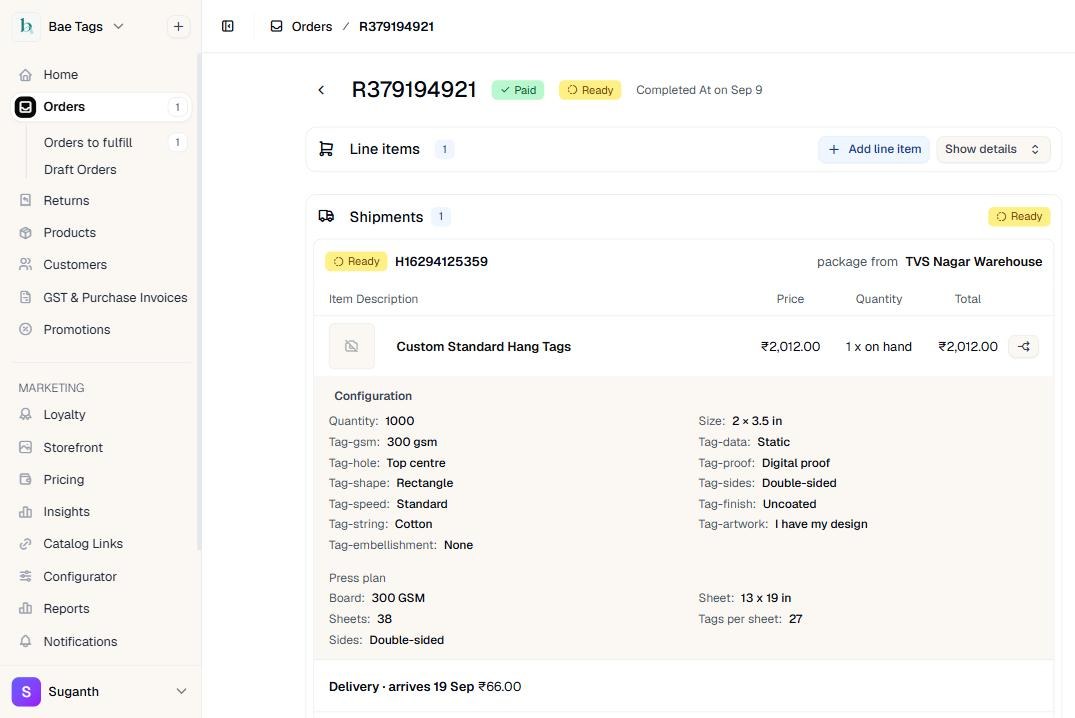Click the Bae Tags logo icon
Image resolution: width=1075 pixels, height=718 pixels.
[26, 26]
